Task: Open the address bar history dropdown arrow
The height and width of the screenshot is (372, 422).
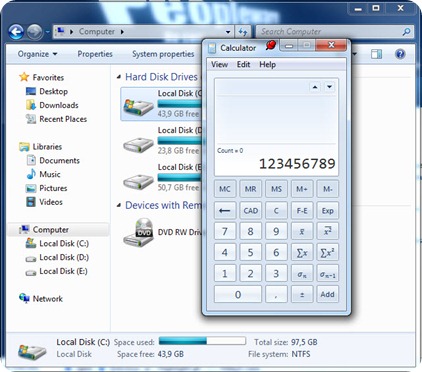Action: [228, 32]
